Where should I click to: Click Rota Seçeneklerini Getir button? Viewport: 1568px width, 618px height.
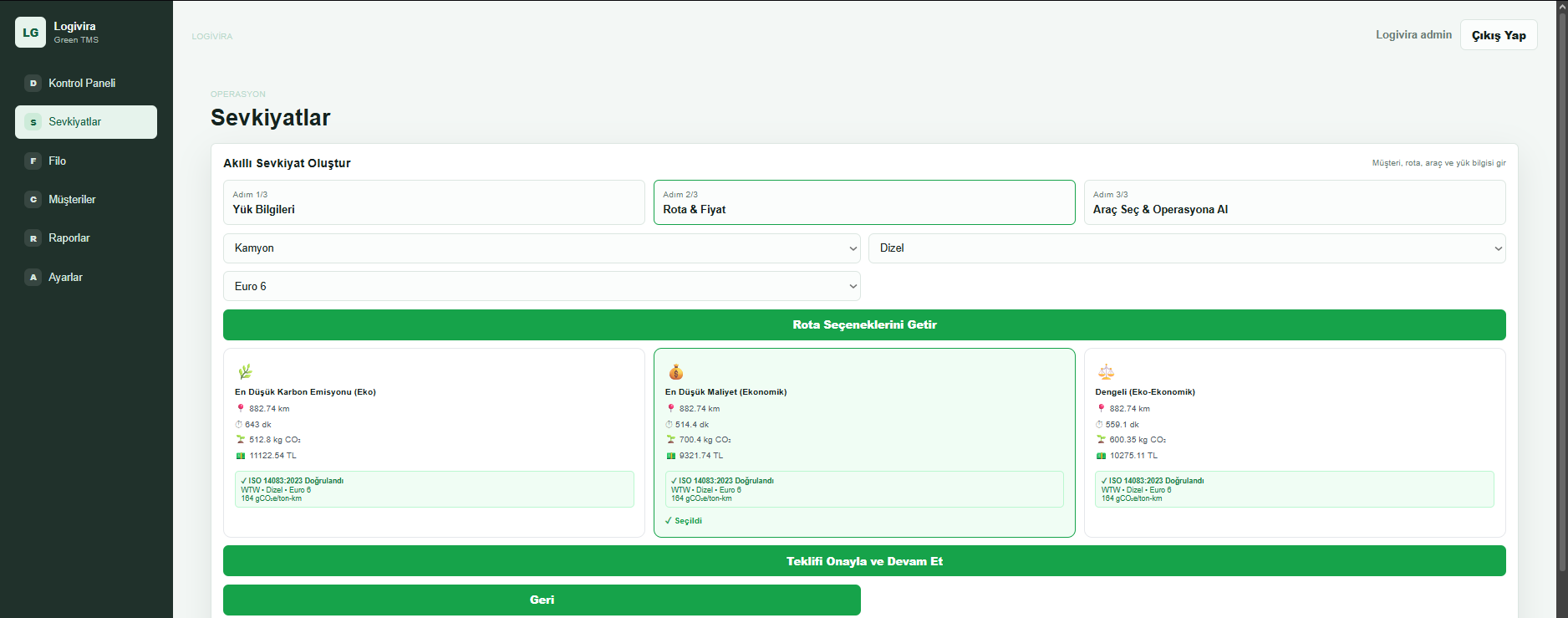864,325
